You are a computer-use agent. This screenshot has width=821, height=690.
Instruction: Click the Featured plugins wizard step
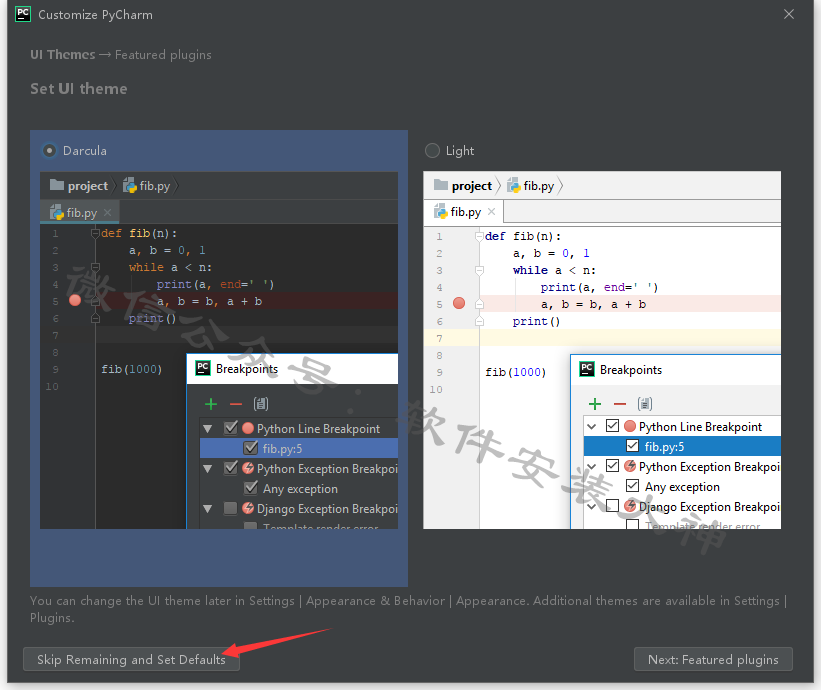pos(163,55)
